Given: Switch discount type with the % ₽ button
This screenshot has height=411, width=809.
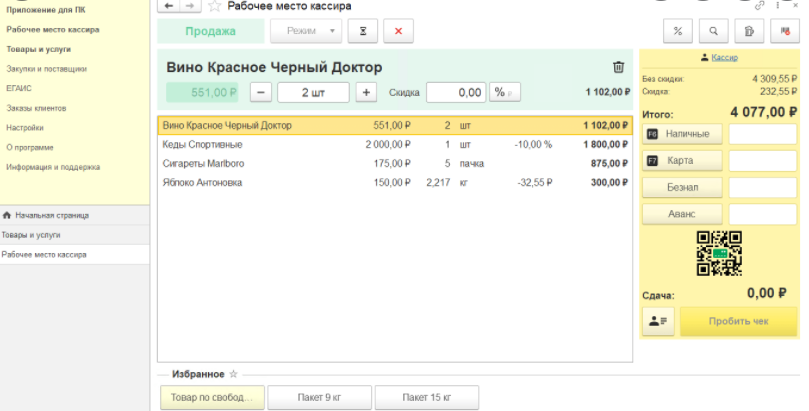Looking at the screenshot, I should (505, 93).
